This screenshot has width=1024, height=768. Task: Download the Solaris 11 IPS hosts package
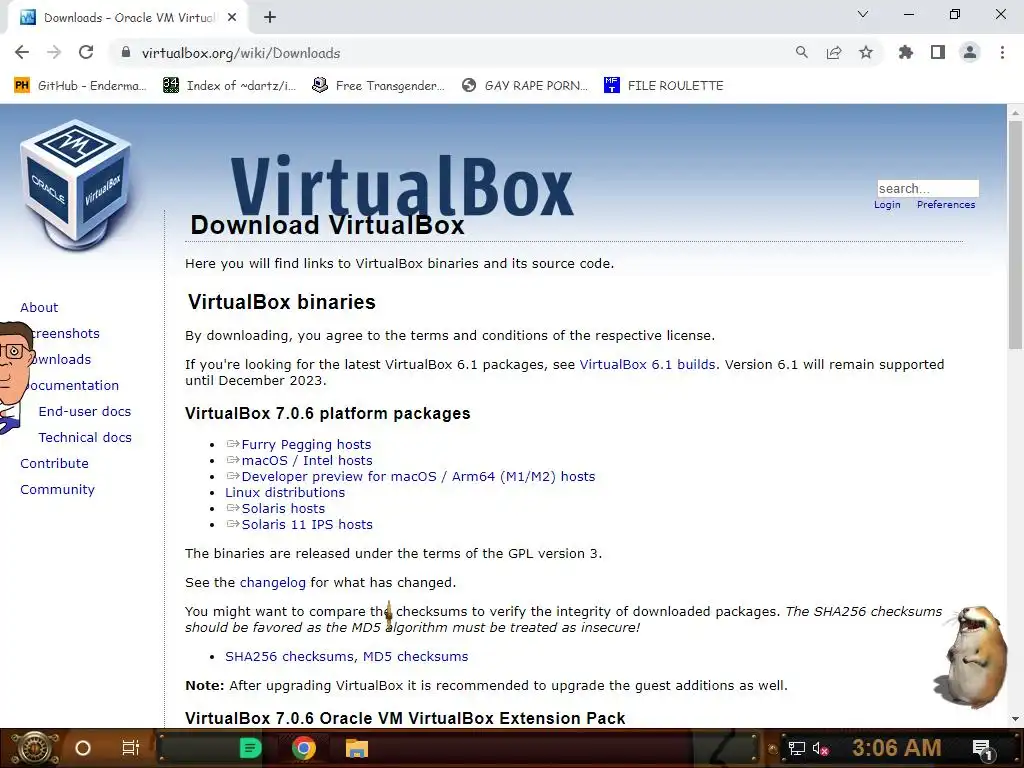307,524
